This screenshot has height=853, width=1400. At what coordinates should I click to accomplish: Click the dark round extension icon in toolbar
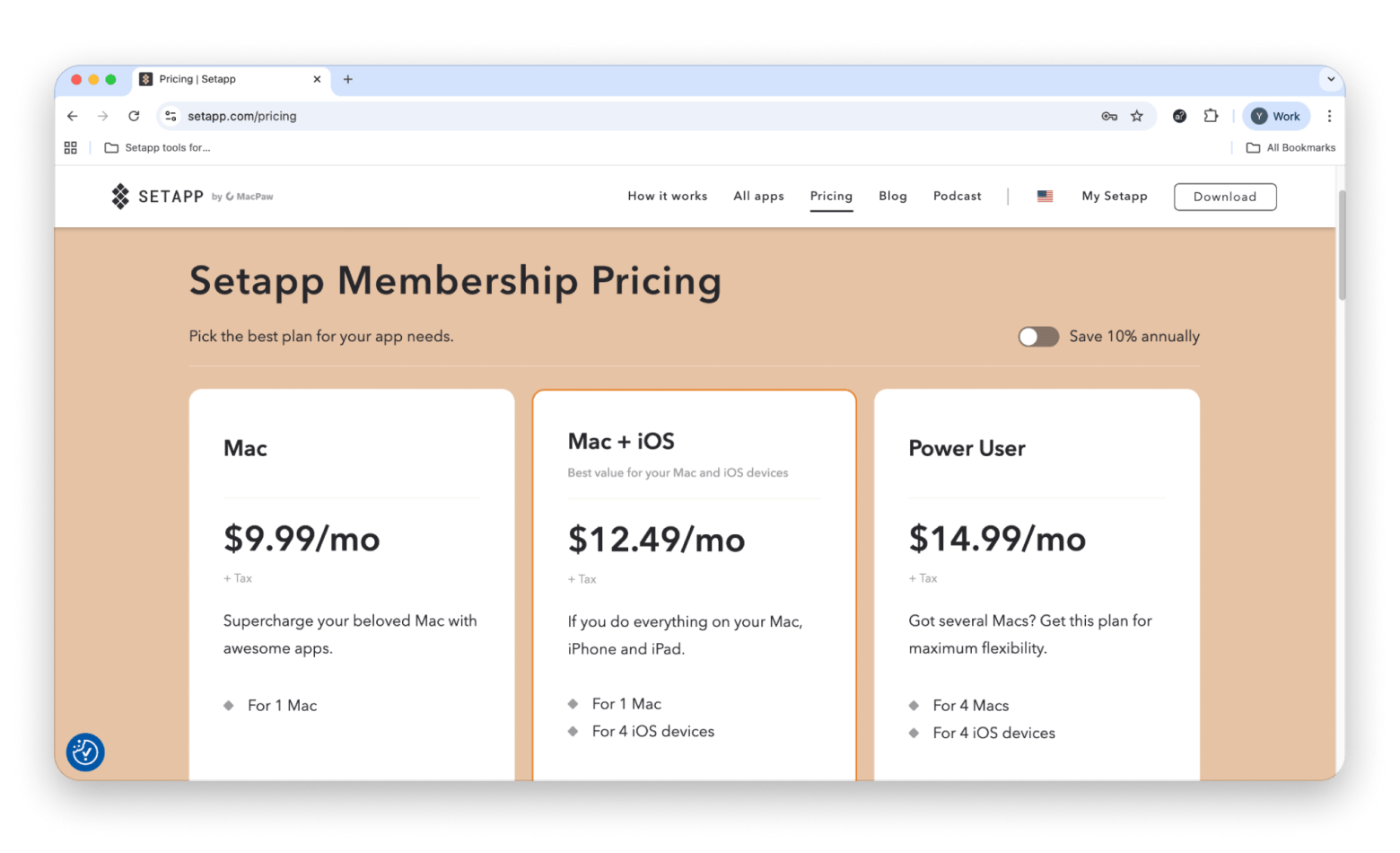[x=1179, y=116]
